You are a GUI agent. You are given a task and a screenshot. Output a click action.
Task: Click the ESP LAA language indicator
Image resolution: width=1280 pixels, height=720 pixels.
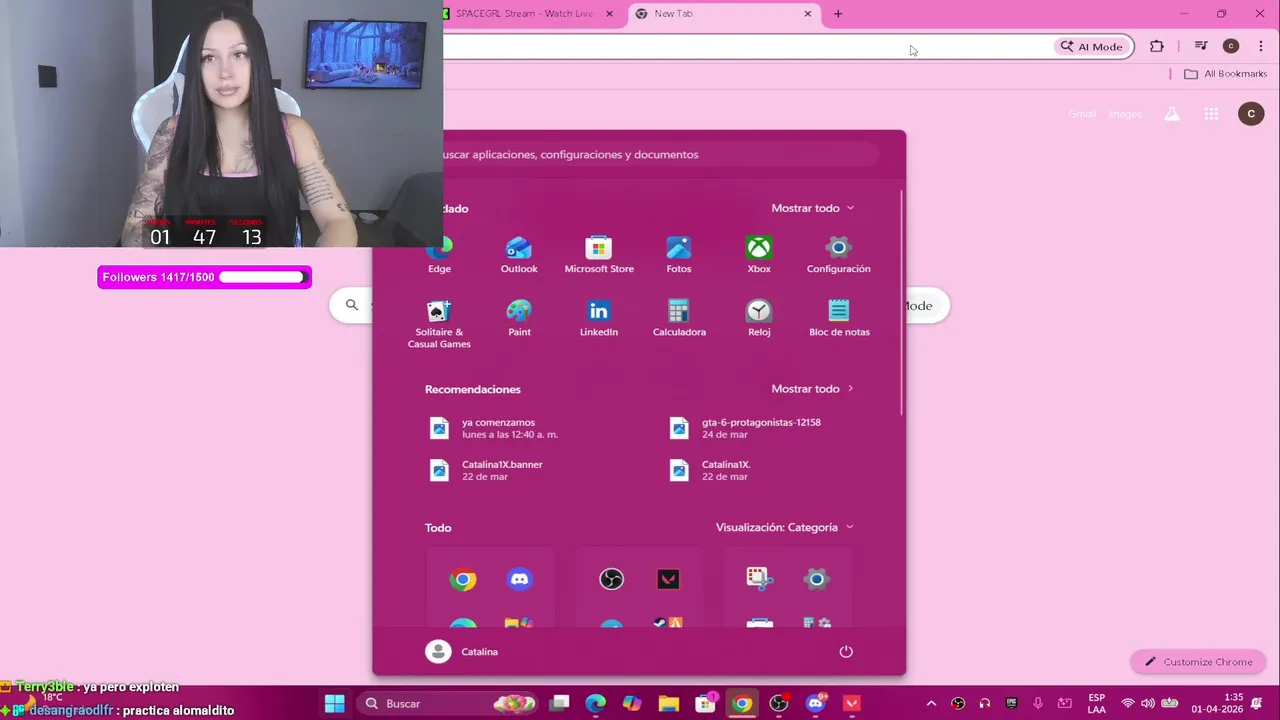tap(1097, 703)
